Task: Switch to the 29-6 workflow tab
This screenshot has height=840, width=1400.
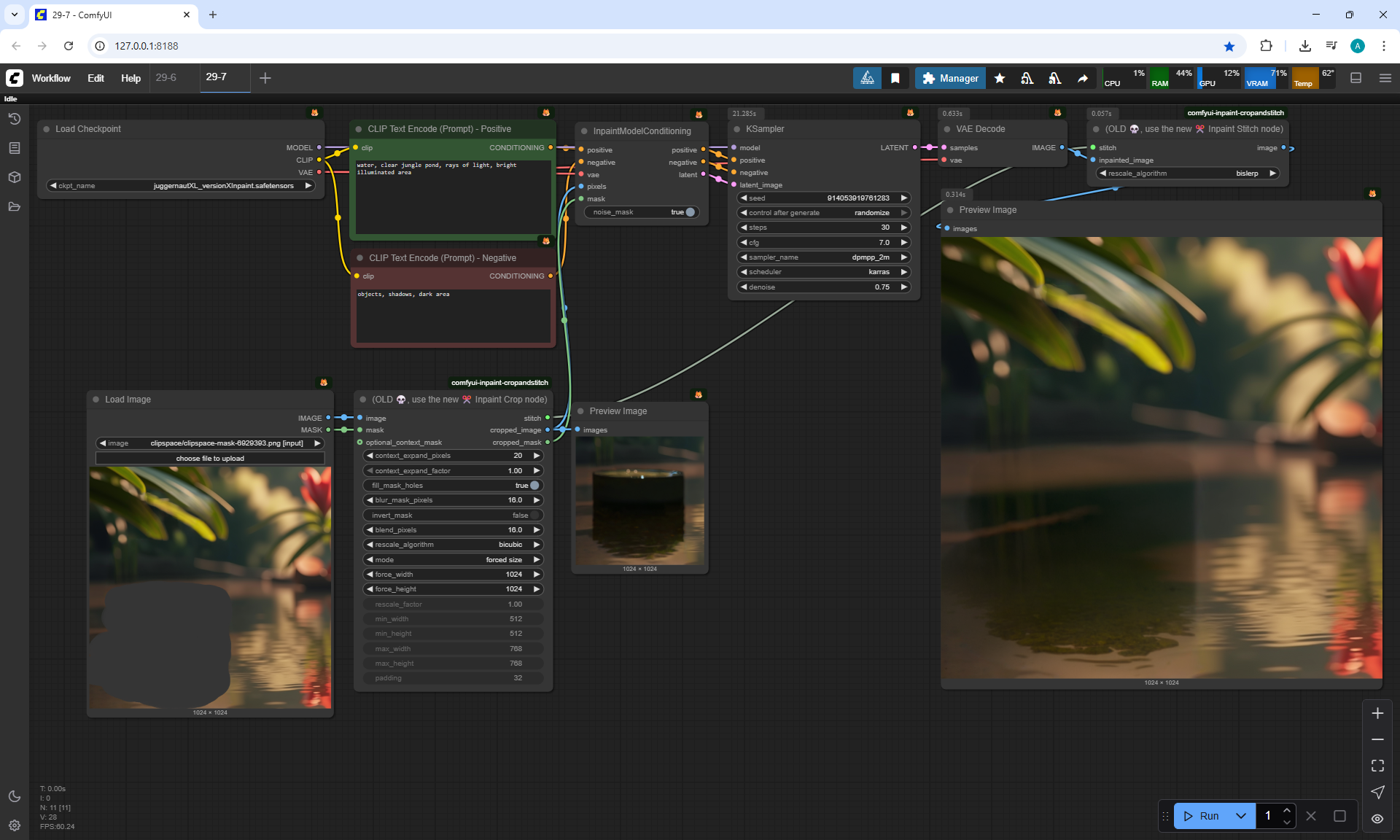Action: pyautogui.click(x=166, y=77)
